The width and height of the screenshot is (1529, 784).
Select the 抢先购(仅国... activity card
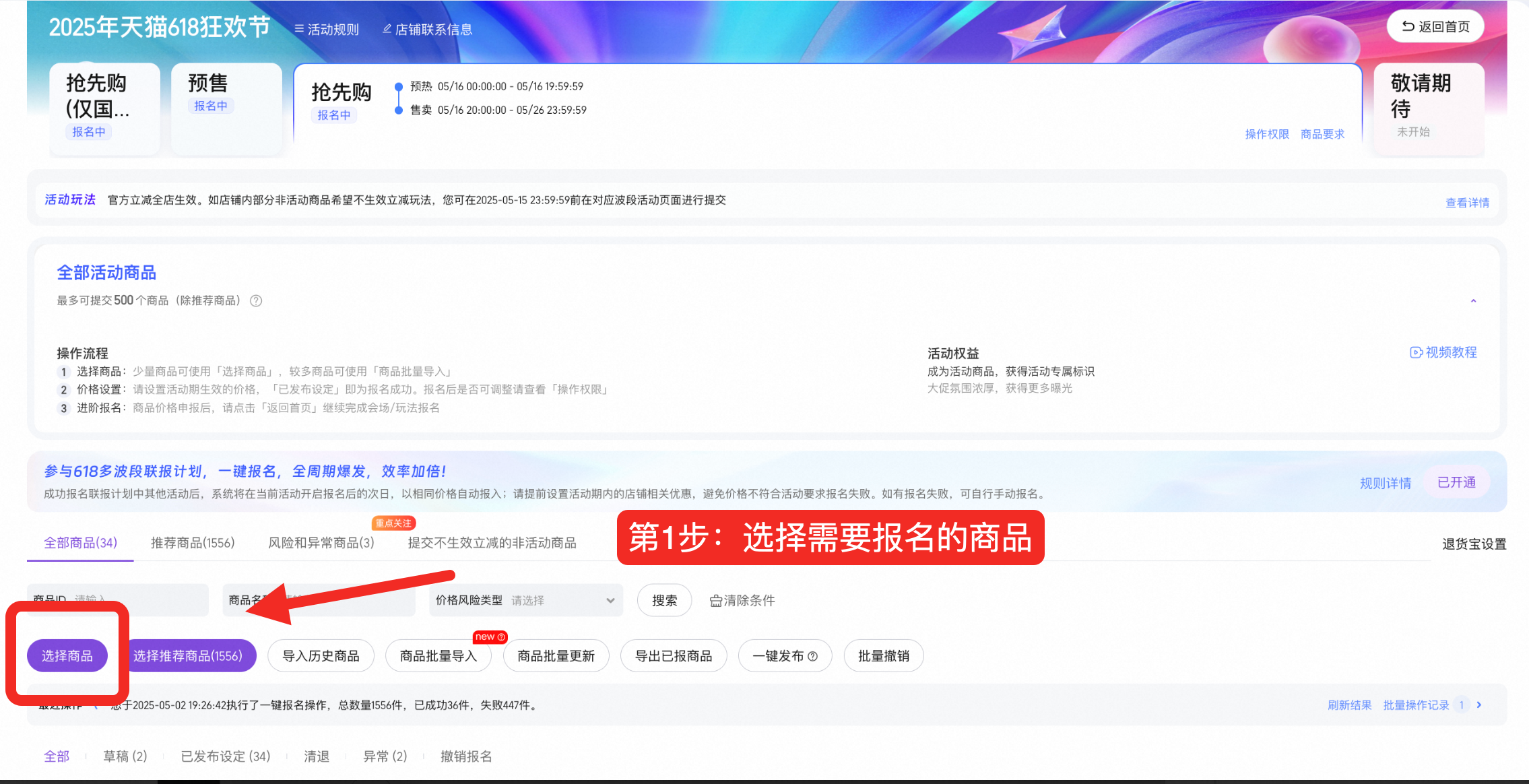pos(104,109)
